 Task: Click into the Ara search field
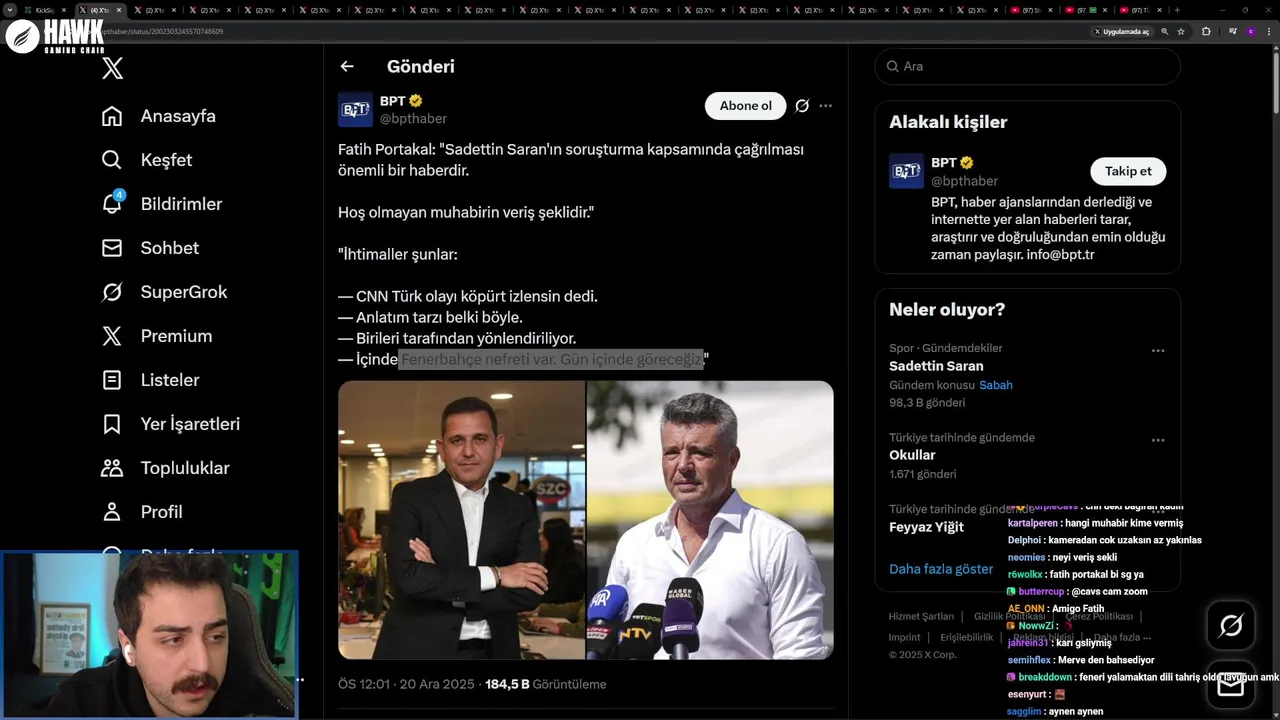pos(1027,66)
